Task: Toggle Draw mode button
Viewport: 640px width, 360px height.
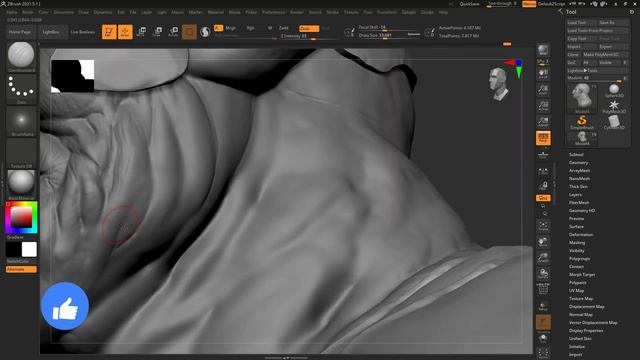Action: pos(125,32)
